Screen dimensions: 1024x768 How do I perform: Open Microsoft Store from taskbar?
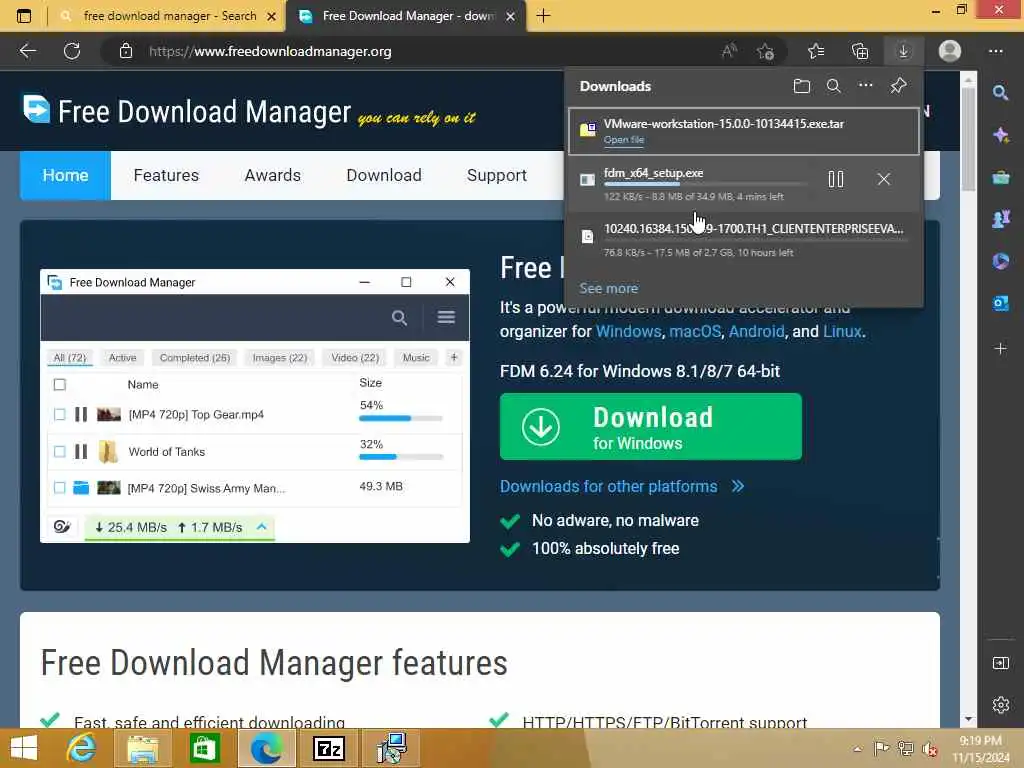(x=204, y=748)
